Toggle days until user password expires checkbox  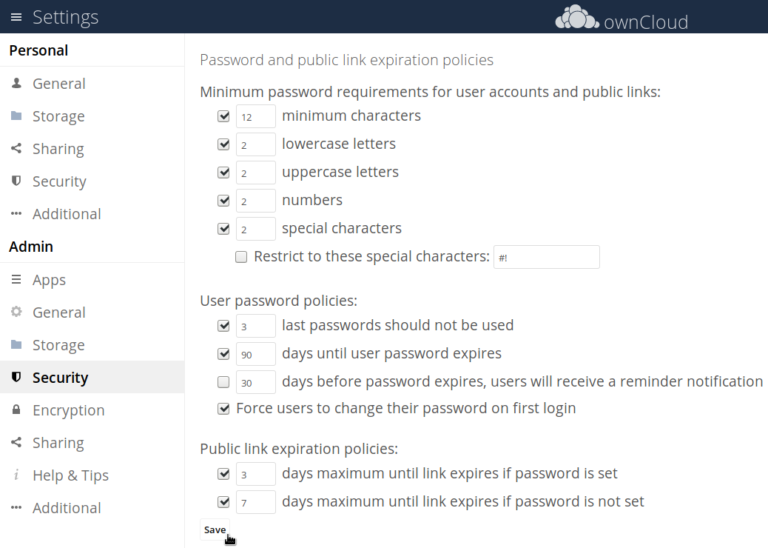coord(223,354)
